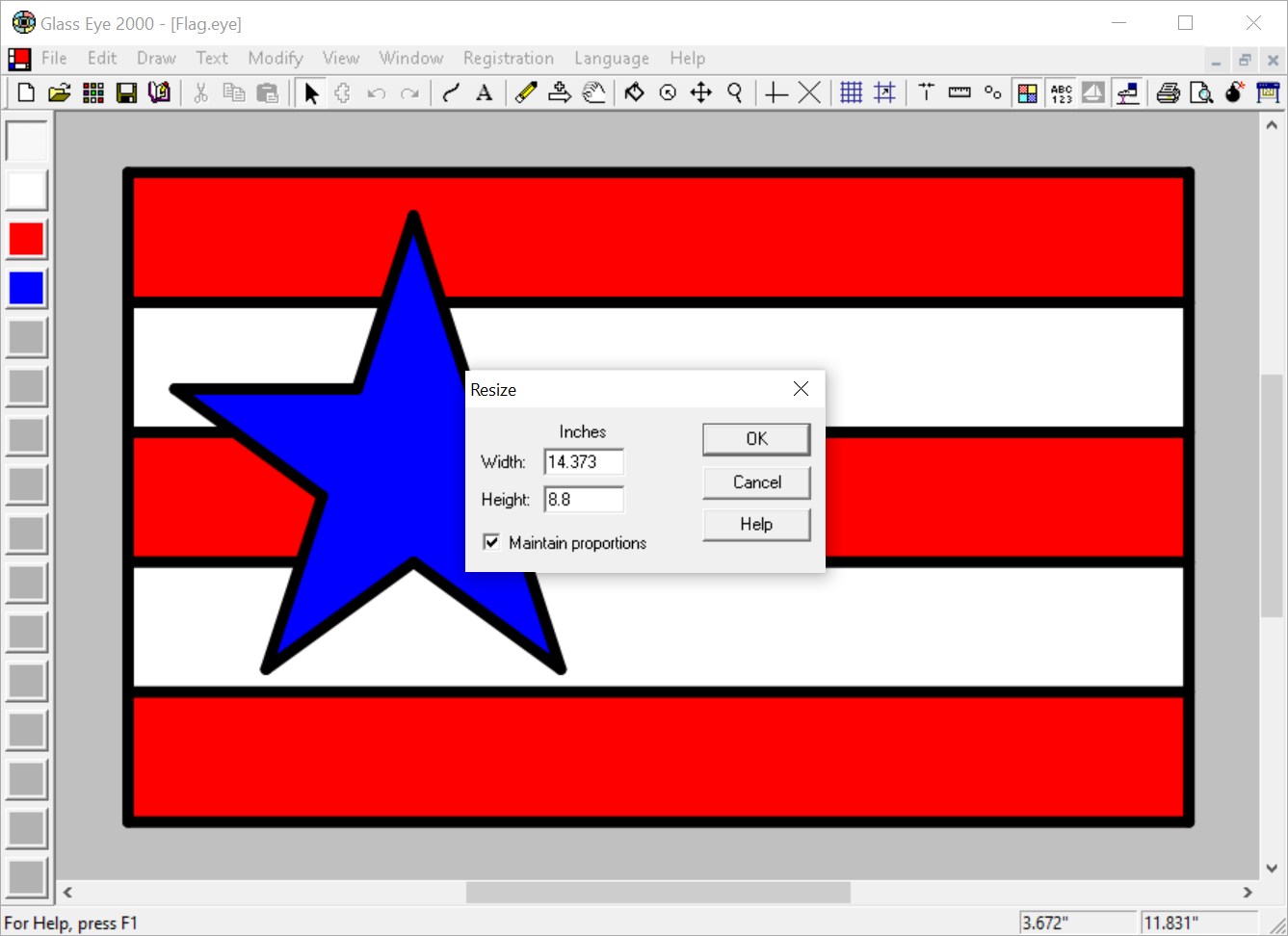Screen dimensions: 1288x936
Task: Click Cancel in Resize dialog
Action: [756, 482]
